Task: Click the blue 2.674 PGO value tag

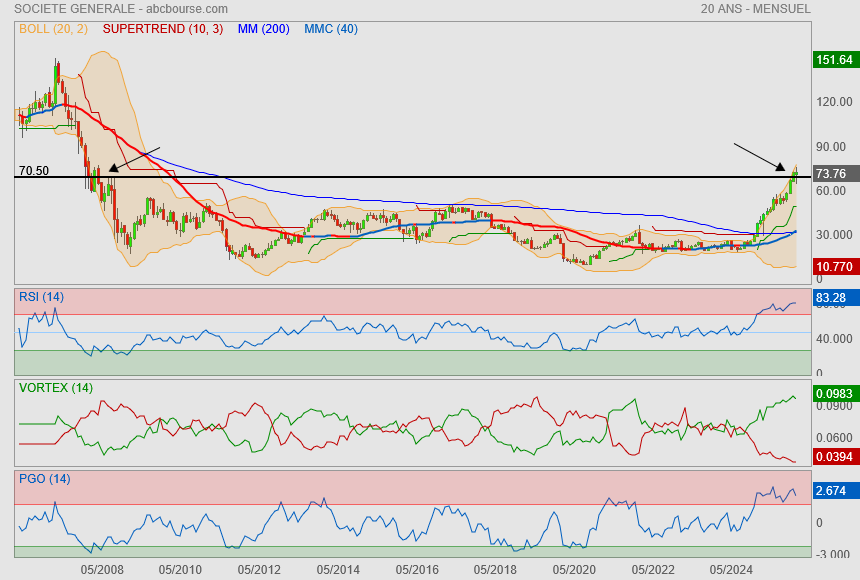Action: coord(833,491)
